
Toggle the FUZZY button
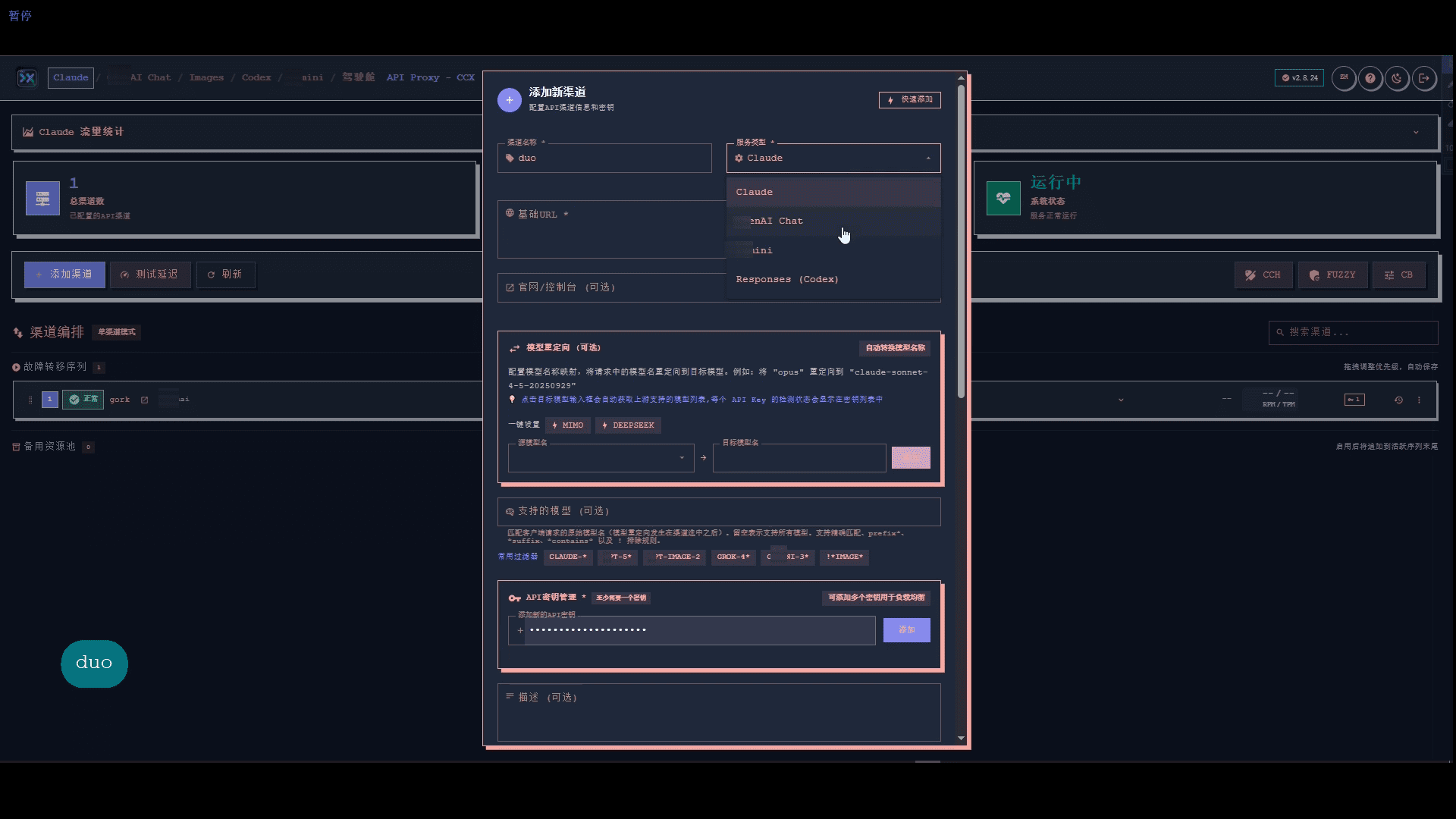click(x=1333, y=275)
